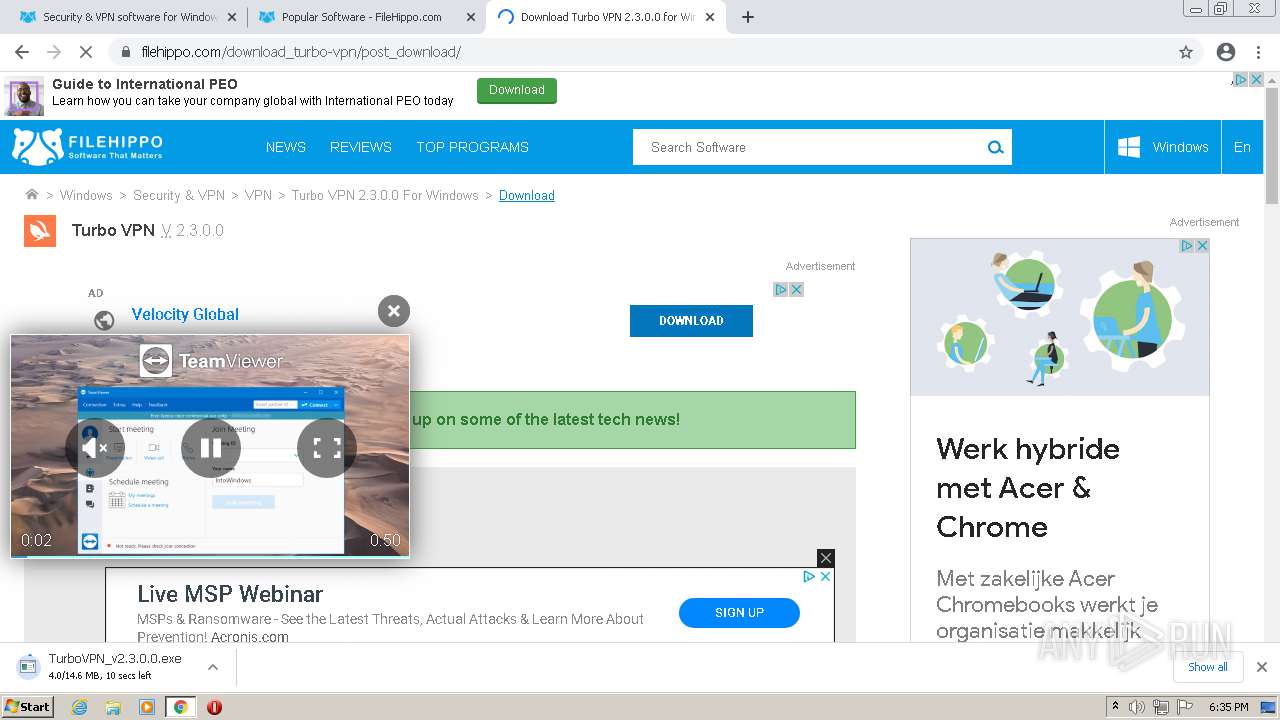This screenshot has height=720, width=1280.
Task: Click the Search Software input field
Action: [810, 147]
